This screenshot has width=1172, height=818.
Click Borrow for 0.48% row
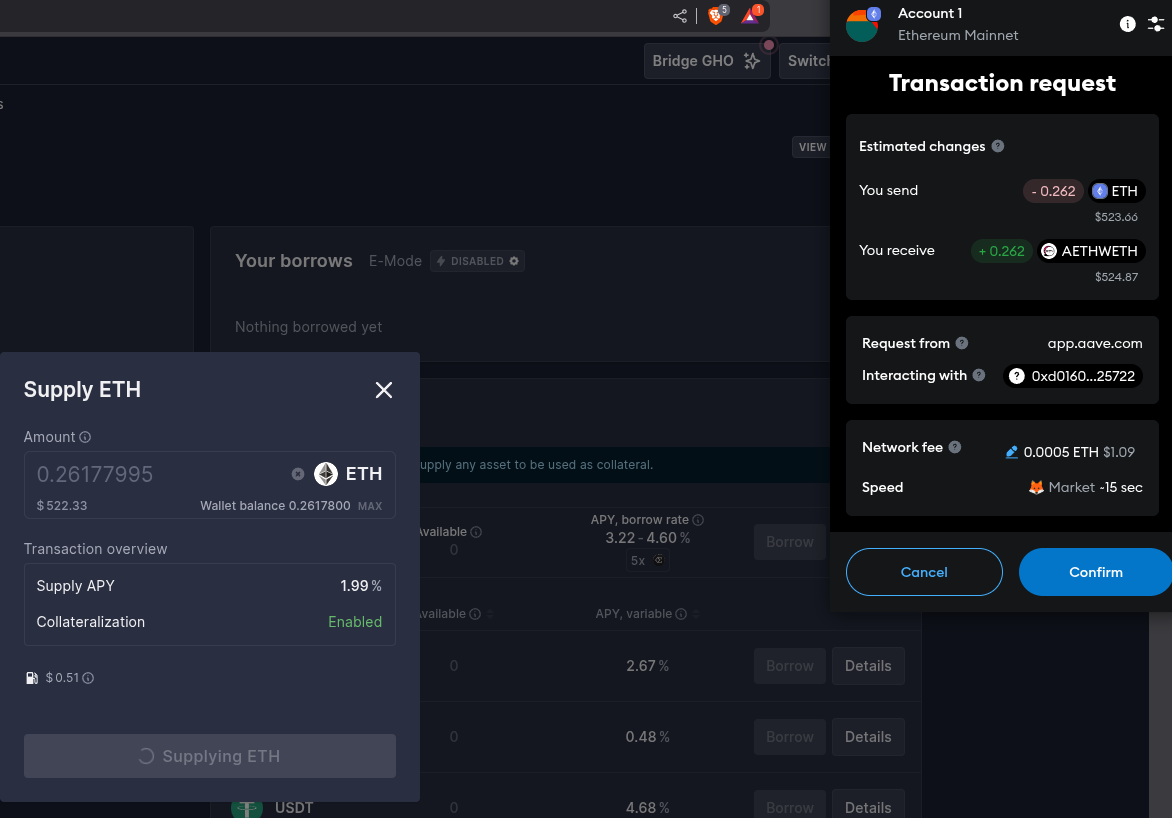coord(789,736)
